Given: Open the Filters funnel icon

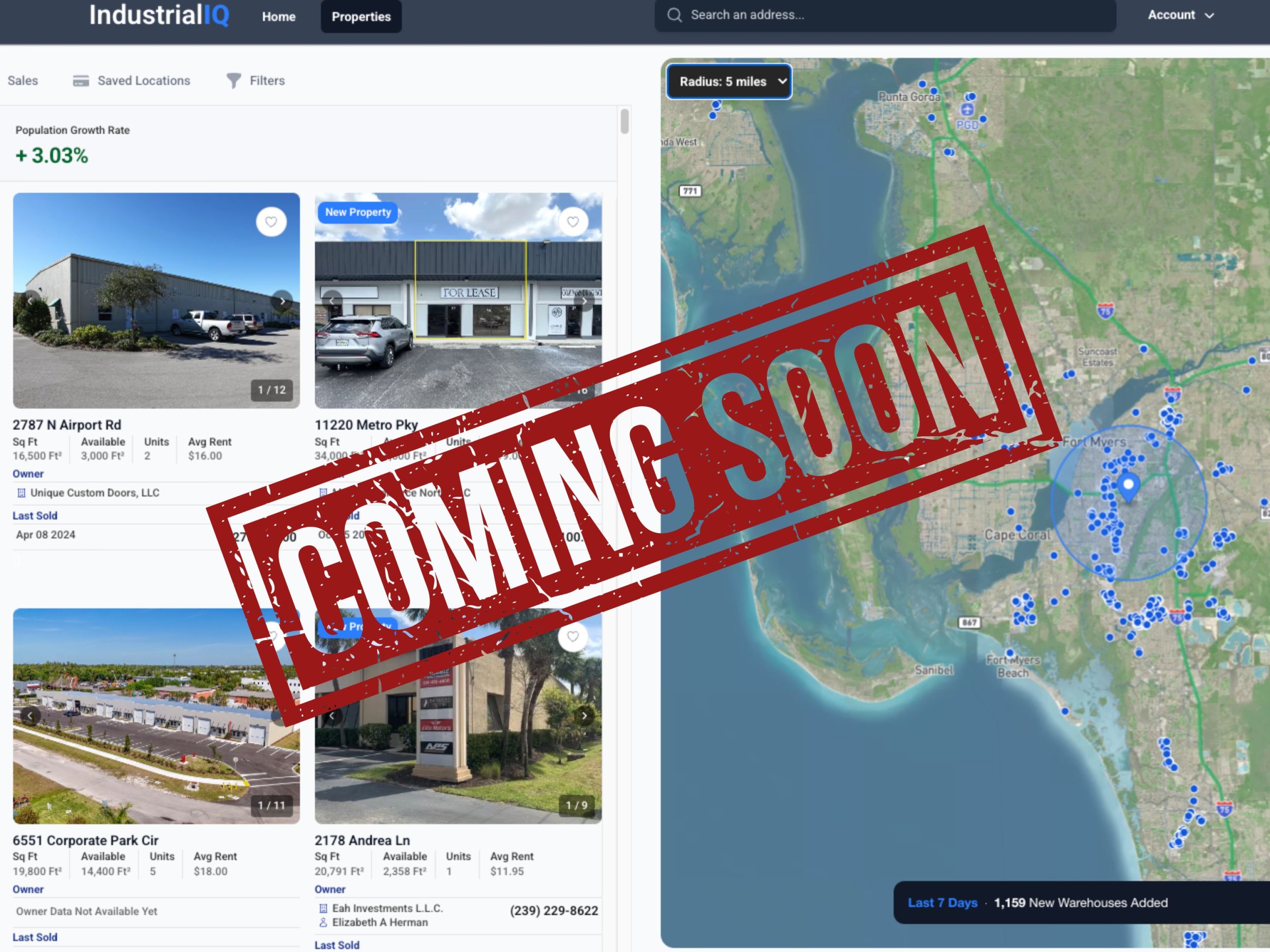Looking at the screenshot, I should pyautogui.click(x=233, y=81).
